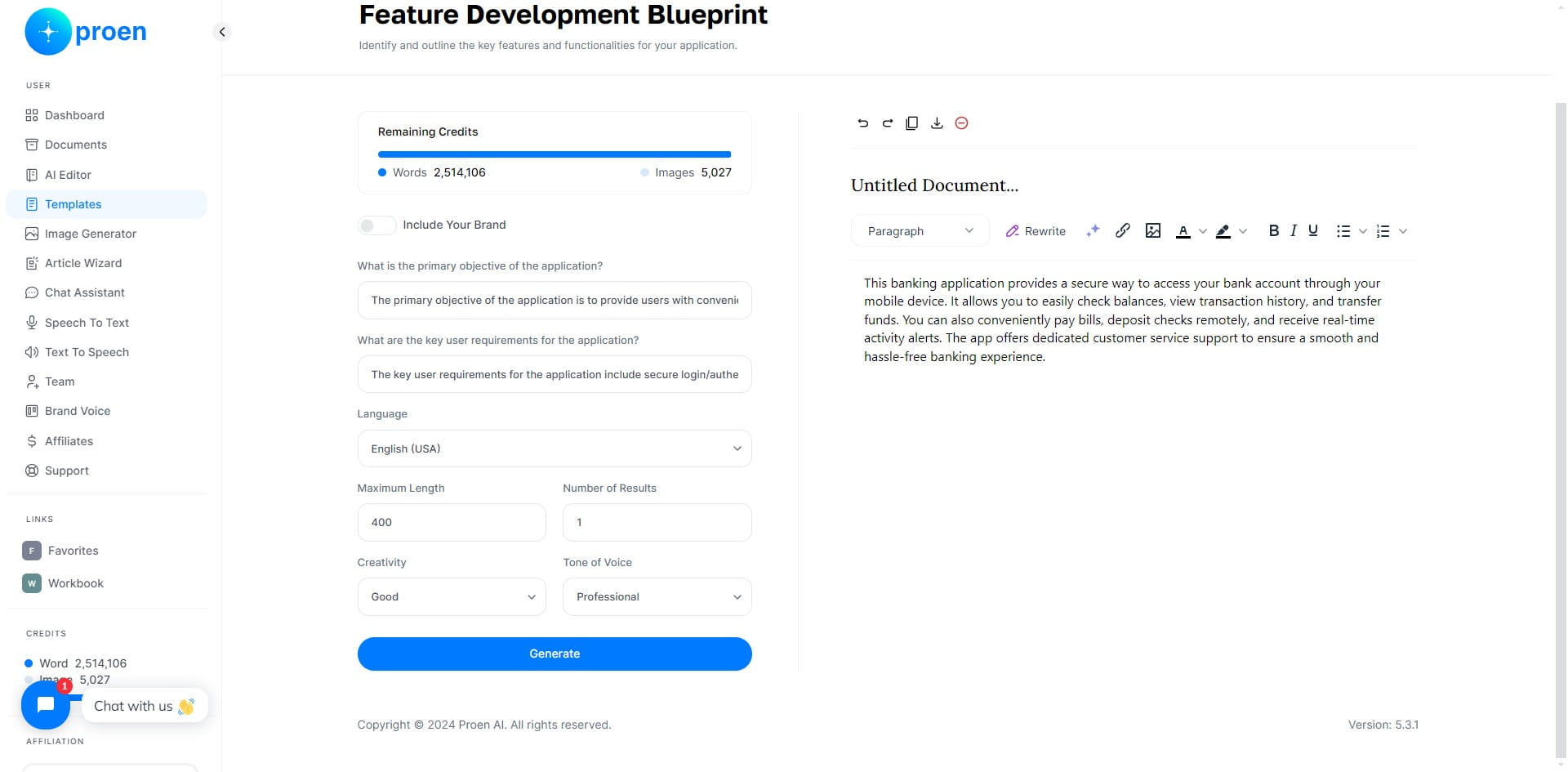The image size is (1568, 772).
Task: Open the Tone of Voice dropdown
Action: pyautogui.click(x=657, y=596)
